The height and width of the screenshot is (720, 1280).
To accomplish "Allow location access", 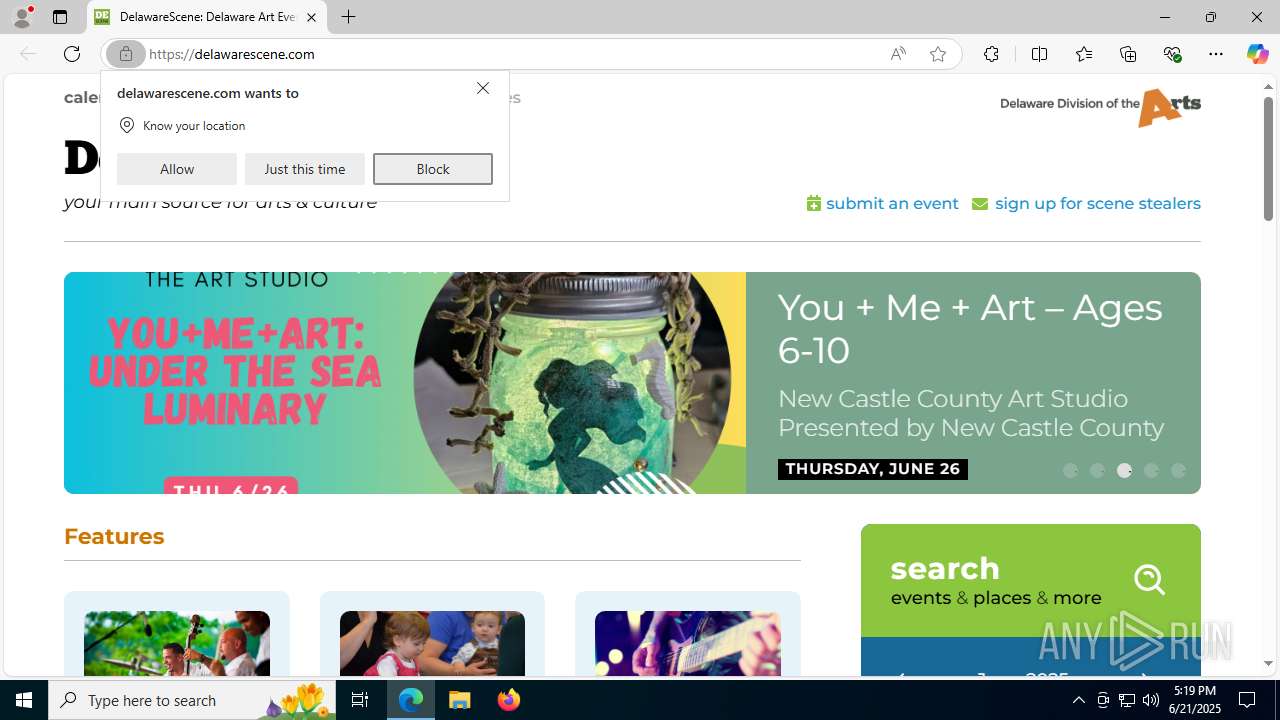I will point(177,169).
